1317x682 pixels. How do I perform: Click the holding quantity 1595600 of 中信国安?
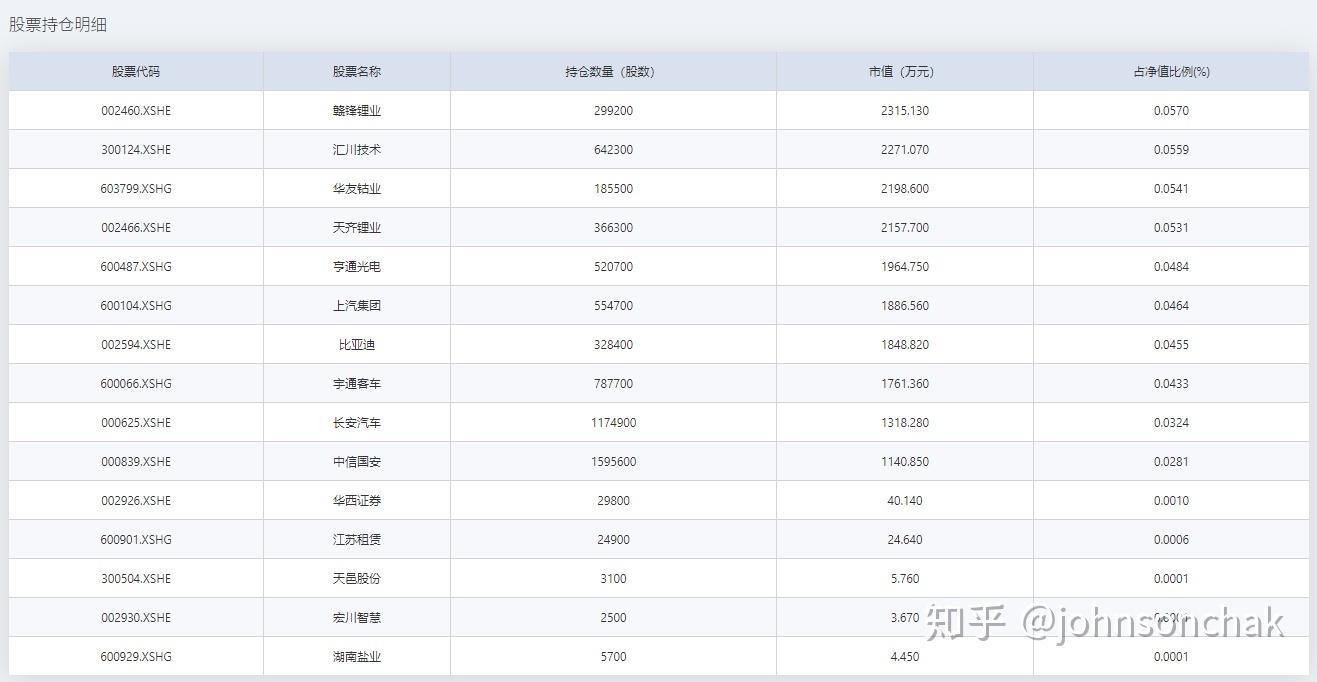[613, 461]
